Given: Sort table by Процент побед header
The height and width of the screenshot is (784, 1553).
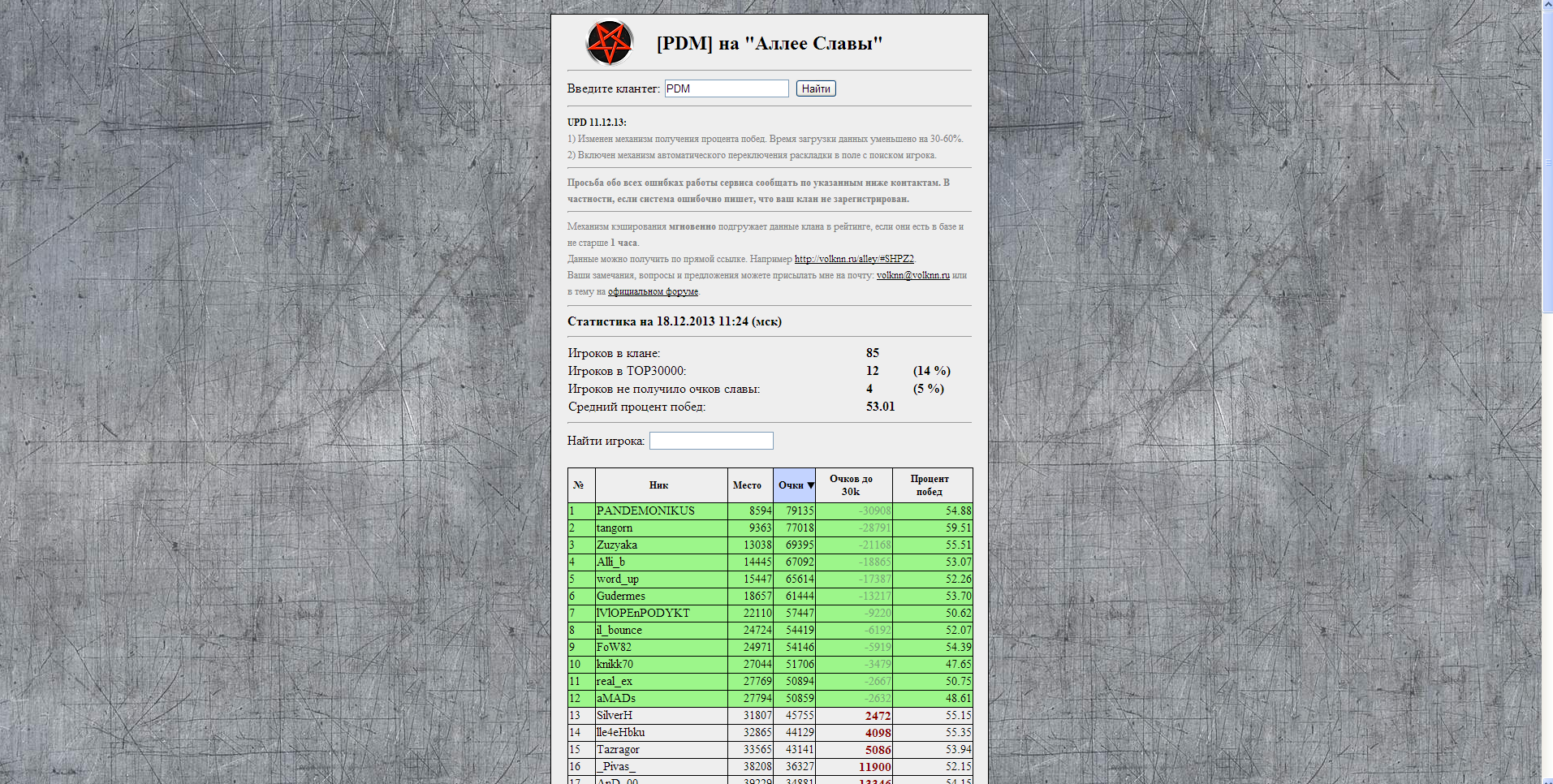Looking at the screenshot, I should pos(932,485).
